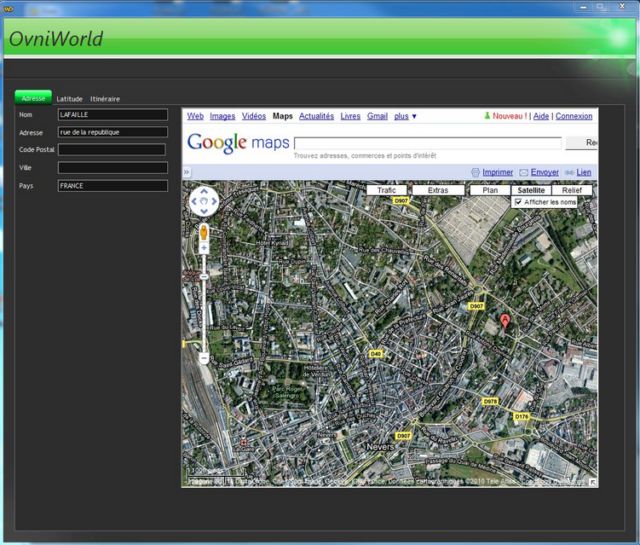The height and width of the screenshot is (545, 640).
Task: Maximize the OvniWorld window
Action: pos(600,7)
